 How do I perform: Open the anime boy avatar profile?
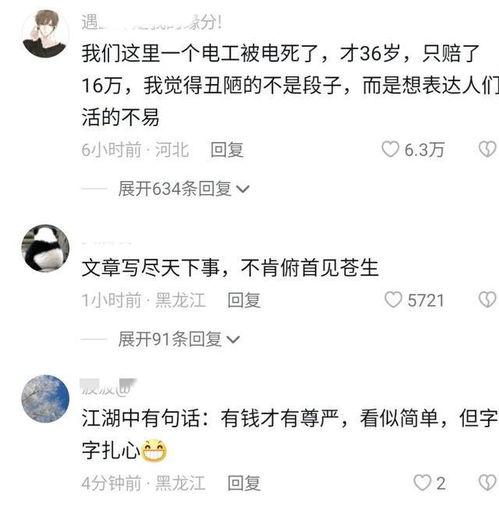pos(45,33)
